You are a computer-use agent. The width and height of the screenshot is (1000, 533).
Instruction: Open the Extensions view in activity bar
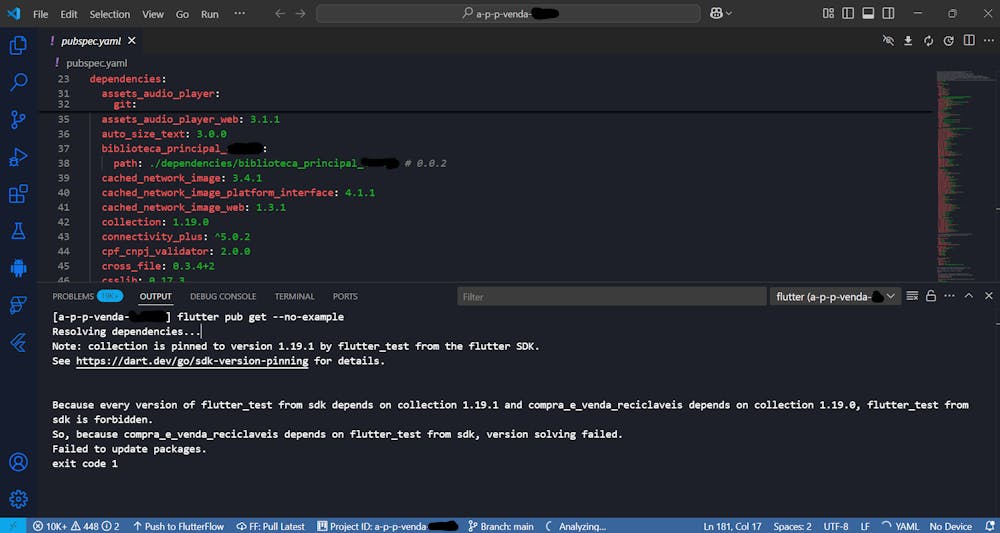point(18,194)
